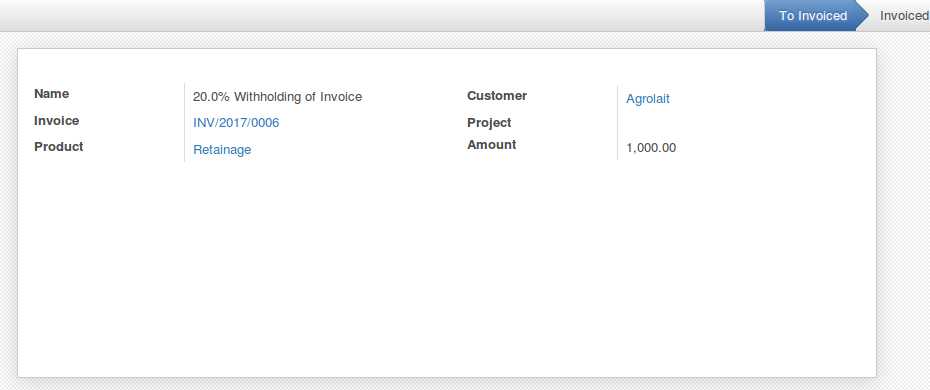Open the INV/2017/0006 invoice link
This screenshot has width=930, height=390.
tap(236, 123)
